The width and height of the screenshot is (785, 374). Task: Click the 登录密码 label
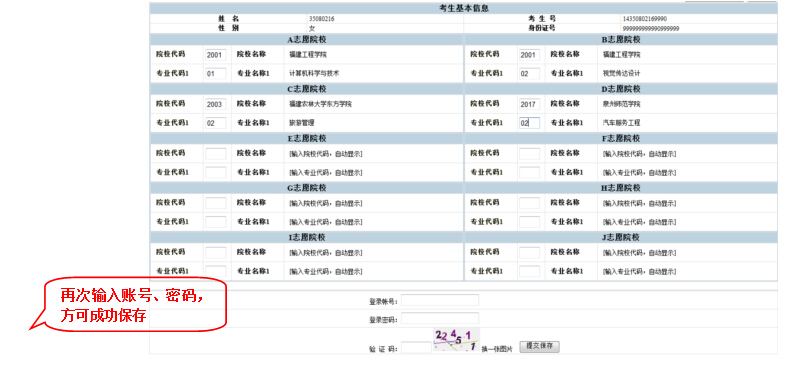[x=383, y=320]
